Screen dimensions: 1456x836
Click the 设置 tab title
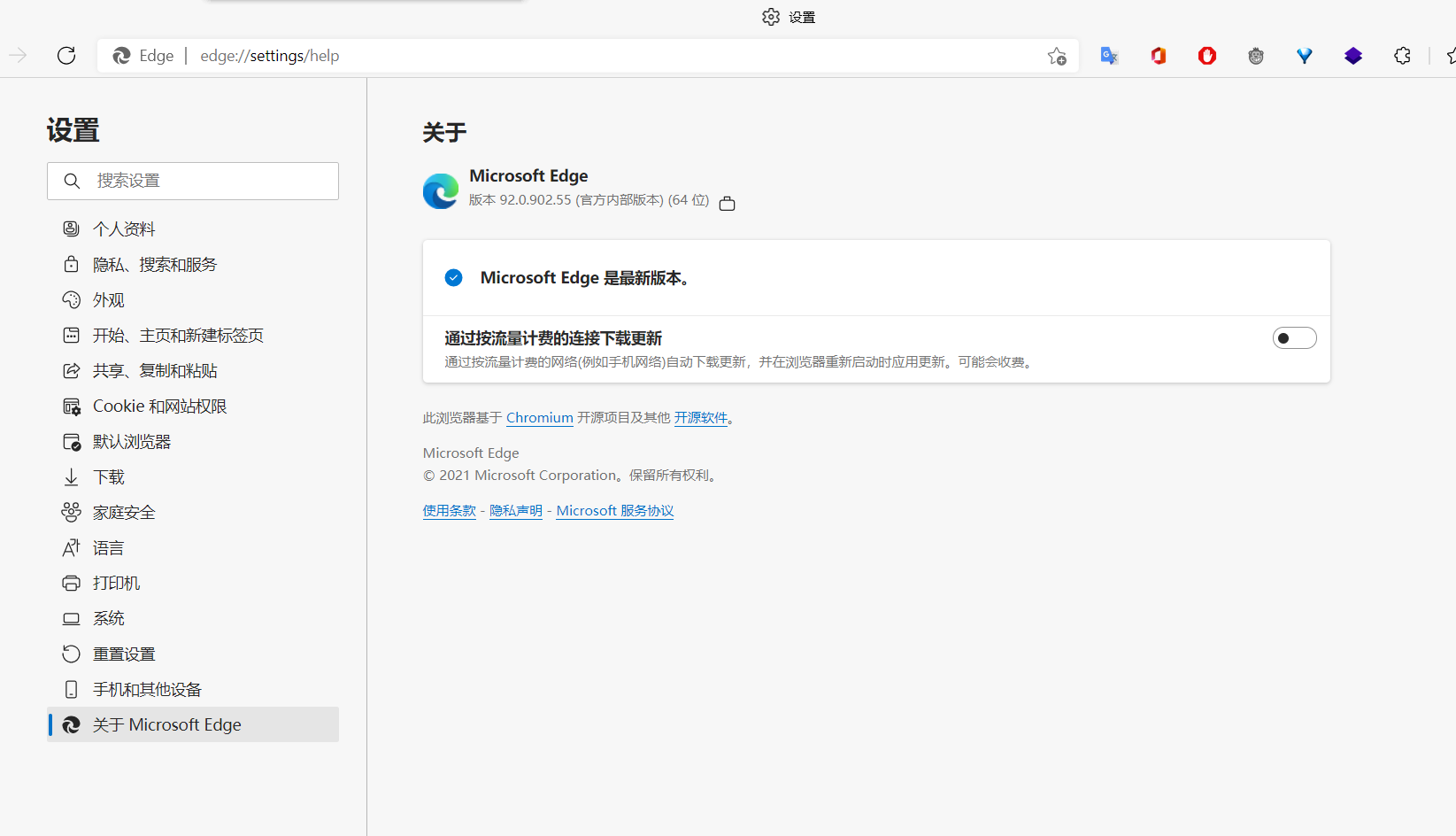[802, 17]
